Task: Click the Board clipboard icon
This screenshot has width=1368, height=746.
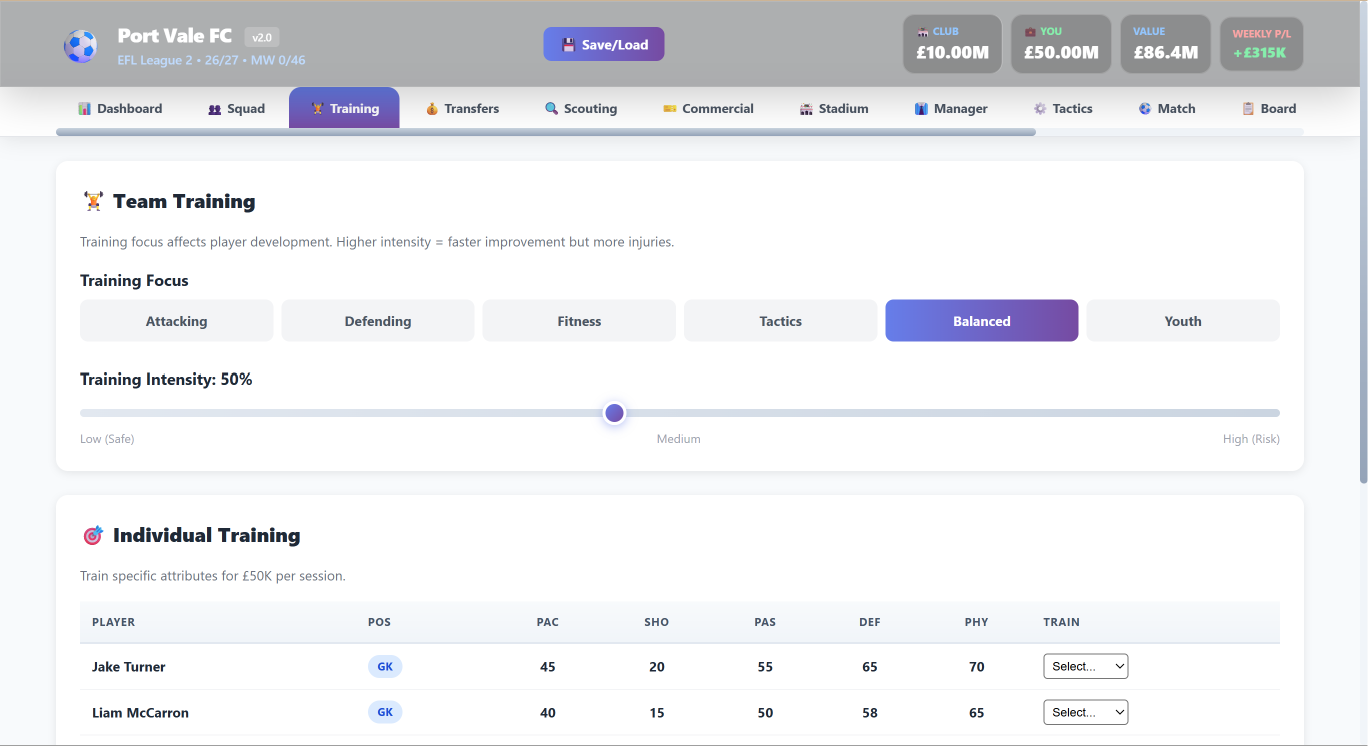Action: pos(1248,109)
